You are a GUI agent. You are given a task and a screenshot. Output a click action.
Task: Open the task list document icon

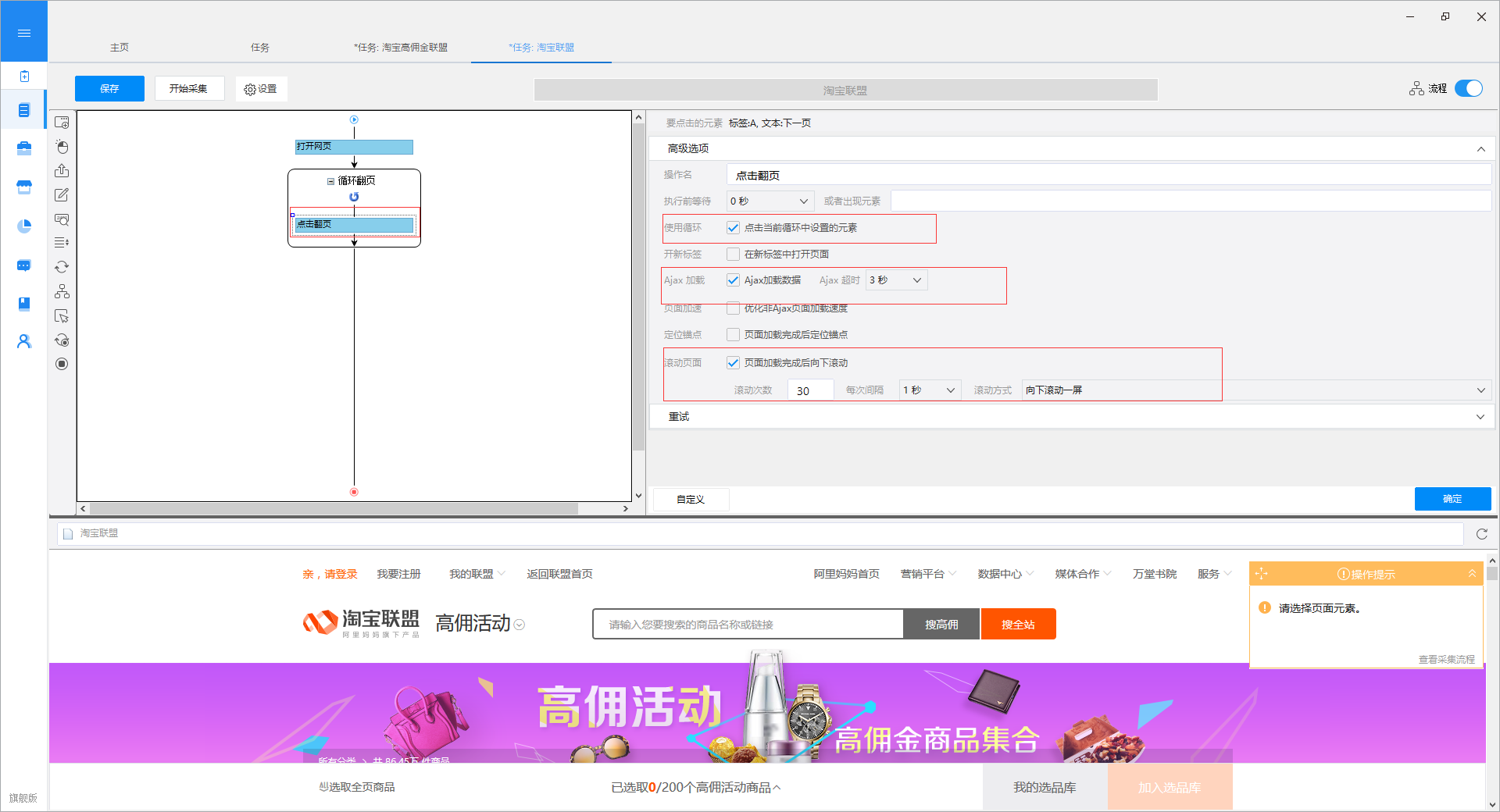tap(24, 110)
